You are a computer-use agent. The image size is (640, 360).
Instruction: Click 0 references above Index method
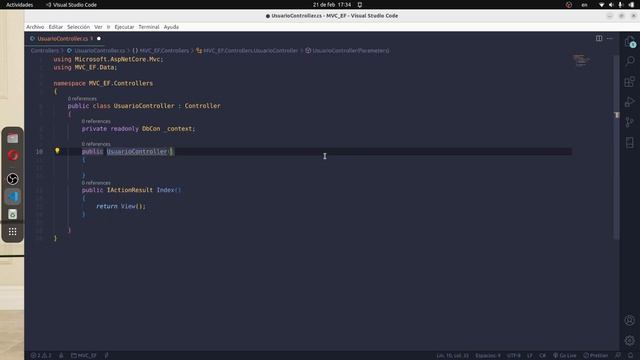(x=96, y=182)
